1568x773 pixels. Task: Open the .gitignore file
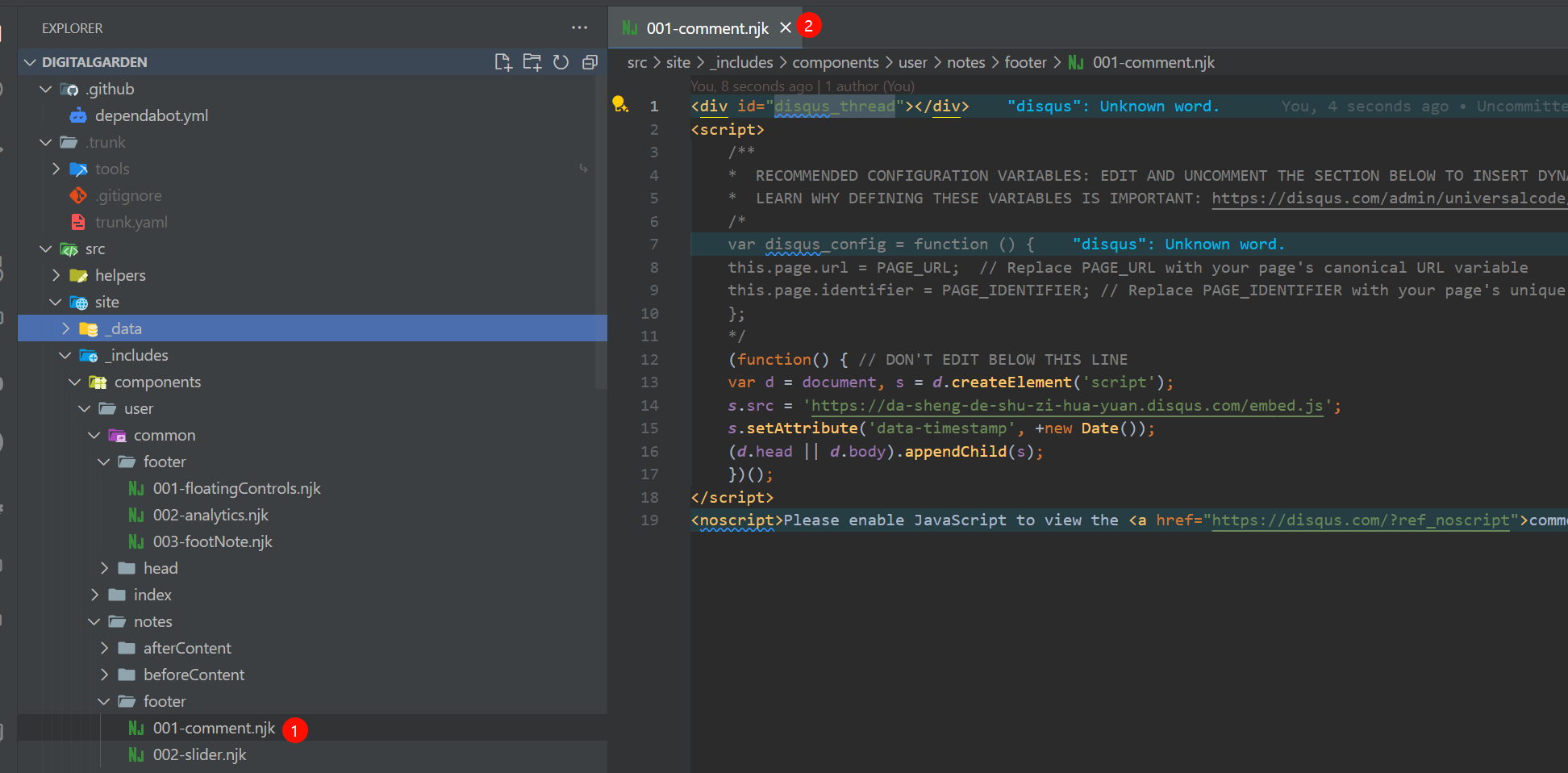tap(129, 195)
